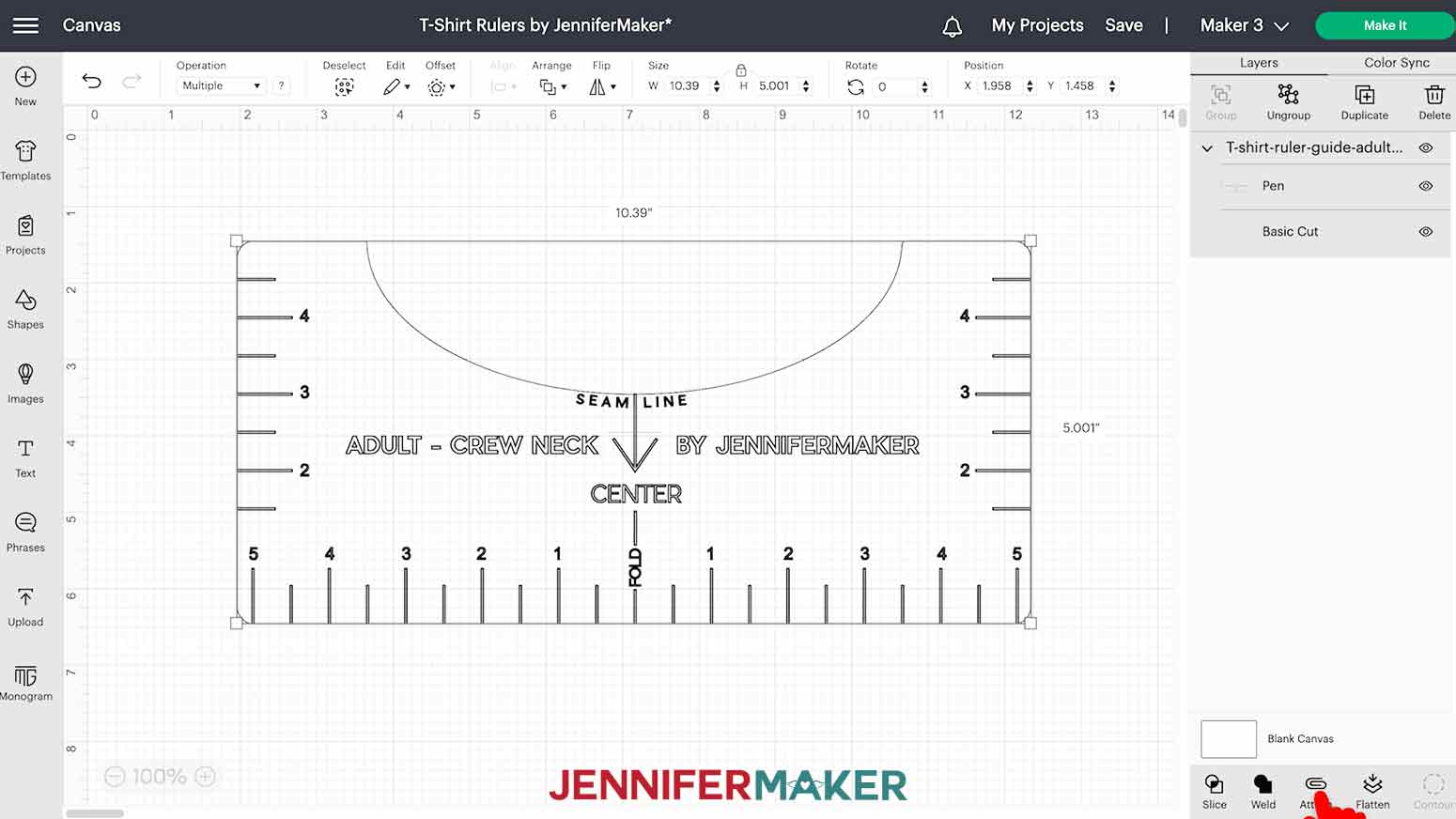Zoom in with the plus icon

click(x=205, y=777)
